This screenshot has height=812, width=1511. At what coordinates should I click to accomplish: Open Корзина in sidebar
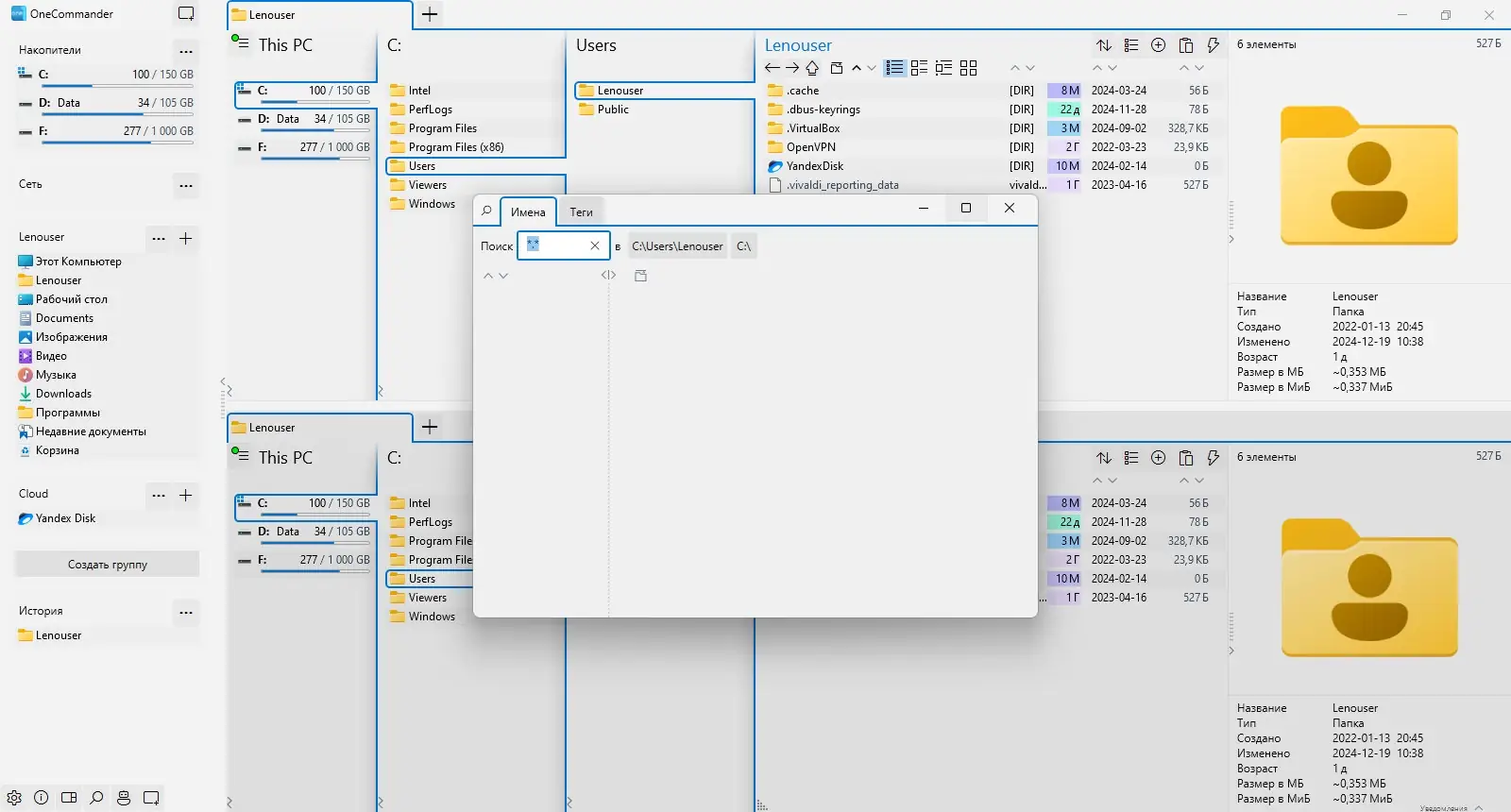[48, 450]
